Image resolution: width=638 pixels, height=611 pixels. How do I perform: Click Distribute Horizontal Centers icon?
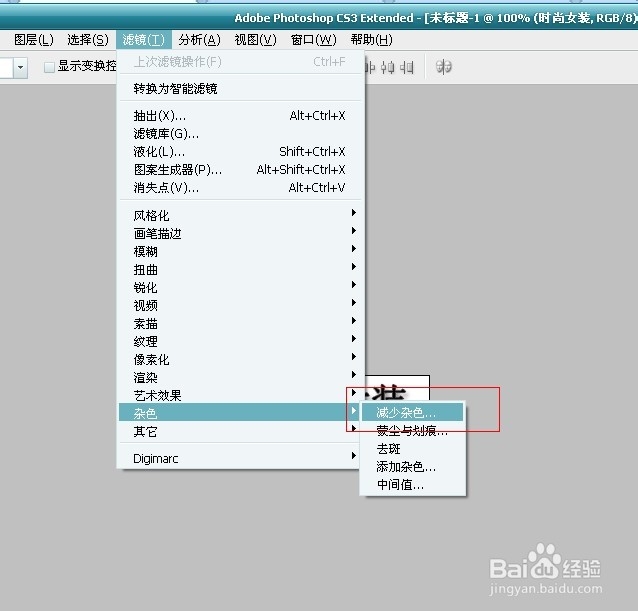click(x=387, y=67)
